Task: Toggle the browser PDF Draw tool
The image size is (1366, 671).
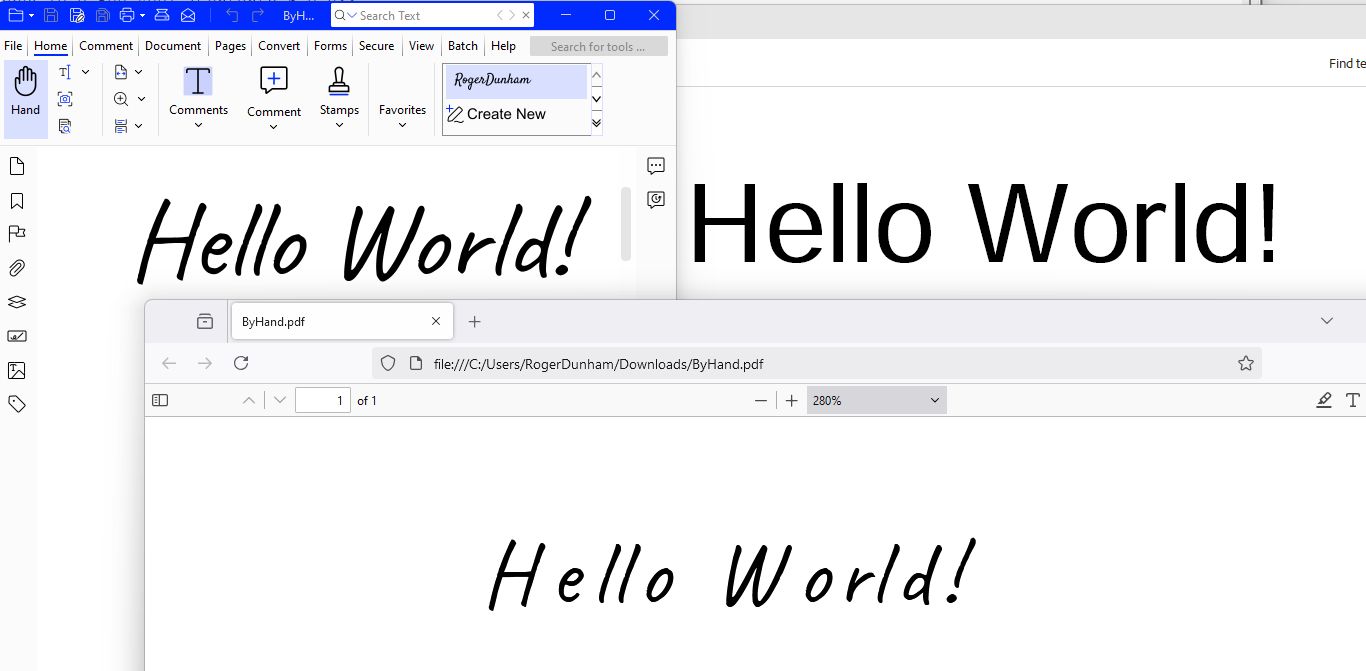Action: coord(1324,400)
